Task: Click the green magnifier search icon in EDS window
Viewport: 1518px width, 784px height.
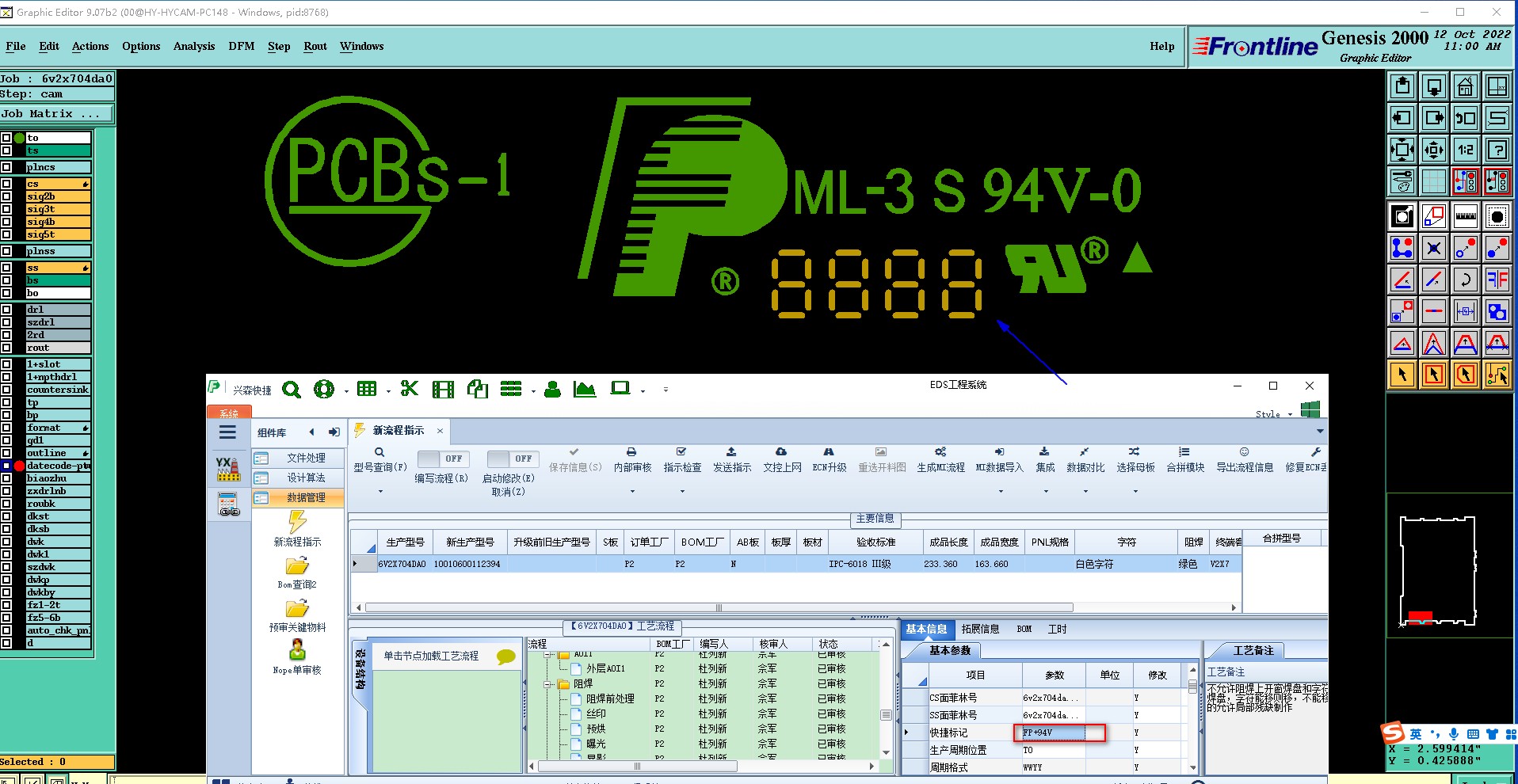Action: [x=292, y=390]
